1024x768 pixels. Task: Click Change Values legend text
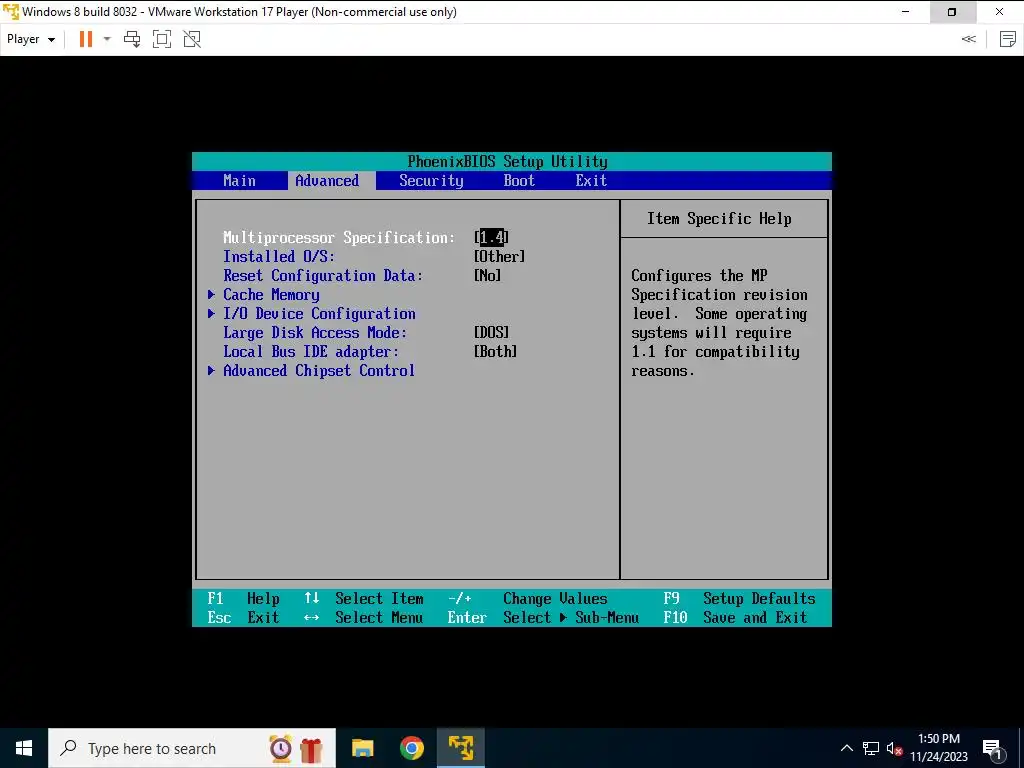coord(555,598)
